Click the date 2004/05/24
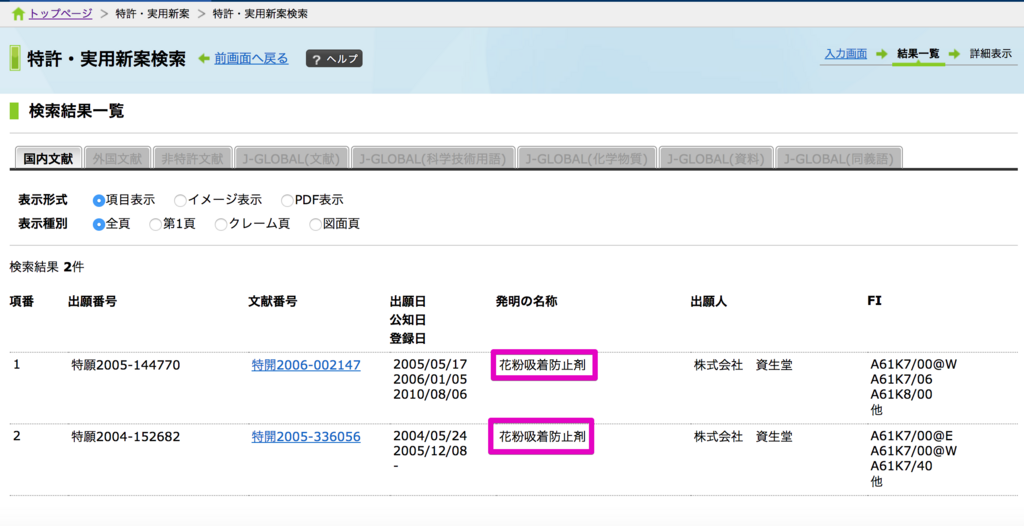This screenshot has width=1024, height=526. pyautogui.click(x=430, y=436)
